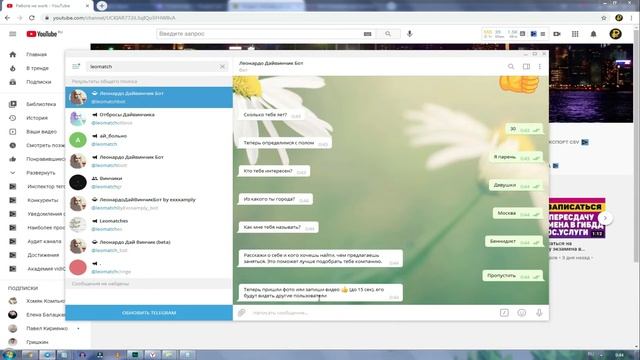Clear the leomatch search in Telegram
Image resolution: width=640 pixels, height=360 pixels.
pyautogui.click(x=222, y=67)
